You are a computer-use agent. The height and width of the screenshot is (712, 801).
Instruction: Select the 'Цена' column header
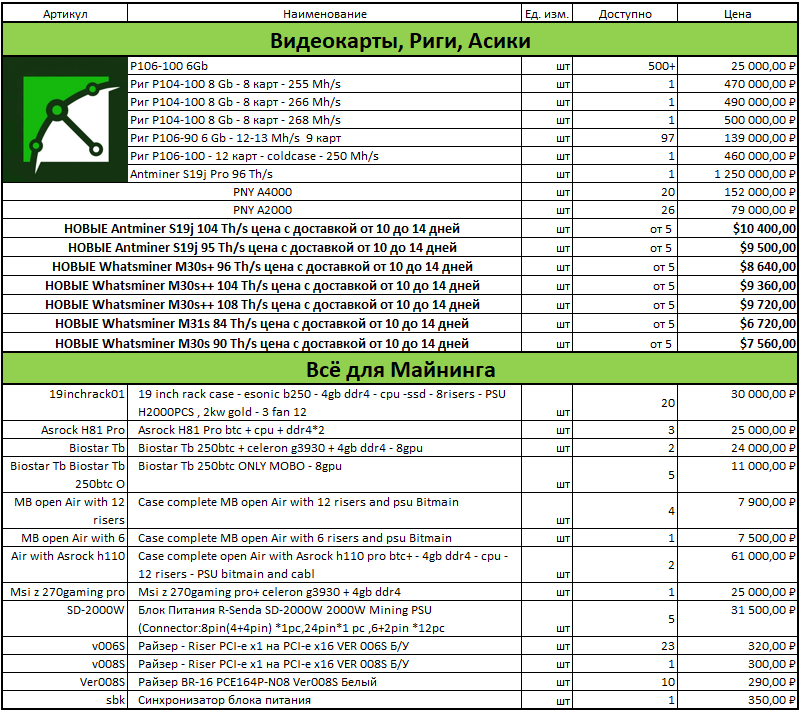pos(737,14)
